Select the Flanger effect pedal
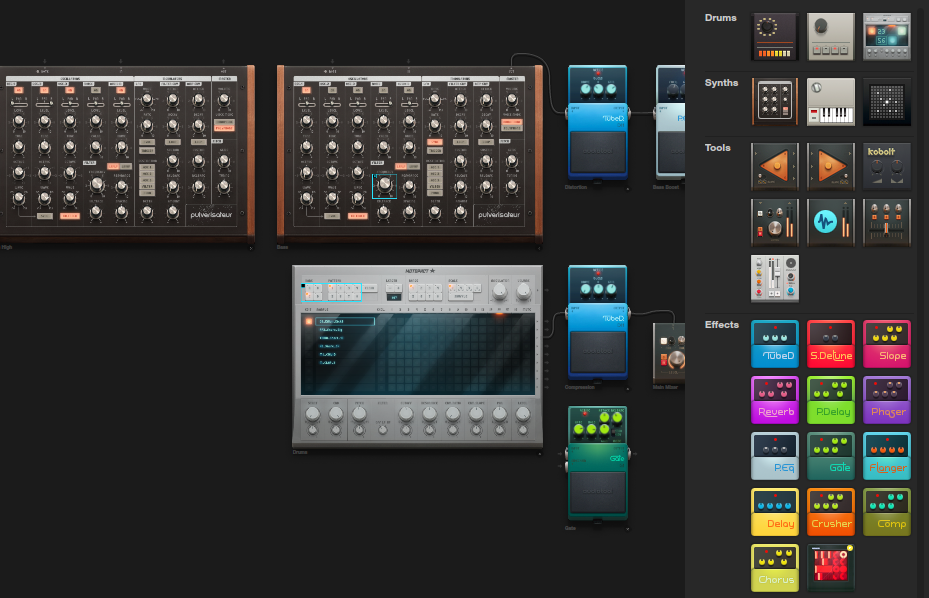Image resolution: width=929 pixels, height=598 pixels. [x=887, y=456]
